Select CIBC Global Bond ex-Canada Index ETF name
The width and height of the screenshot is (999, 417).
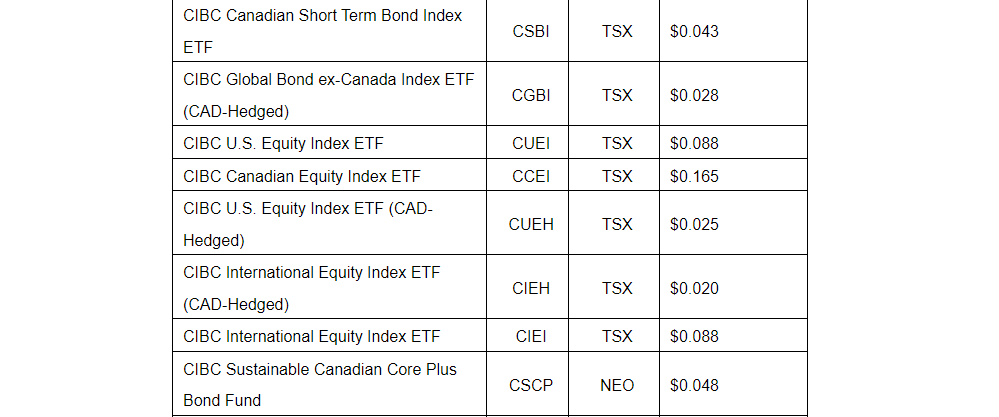tap(323, 95)
